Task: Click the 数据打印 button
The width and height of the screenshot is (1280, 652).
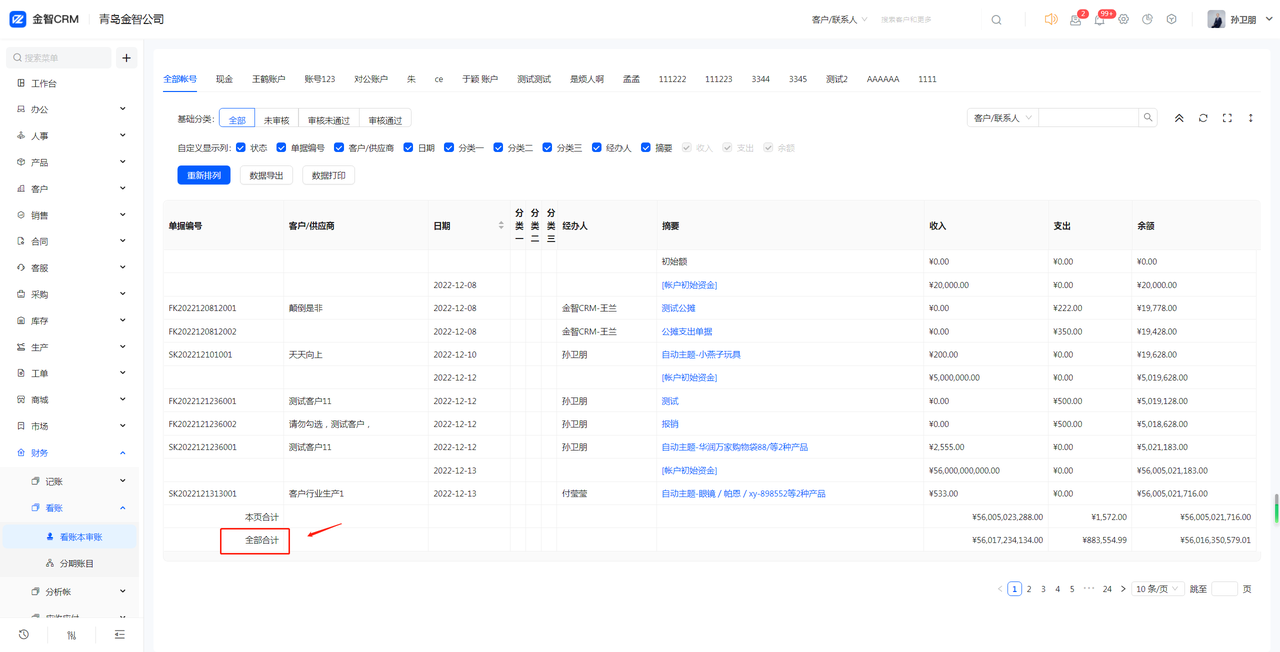Action: click(x=328, y=175)
